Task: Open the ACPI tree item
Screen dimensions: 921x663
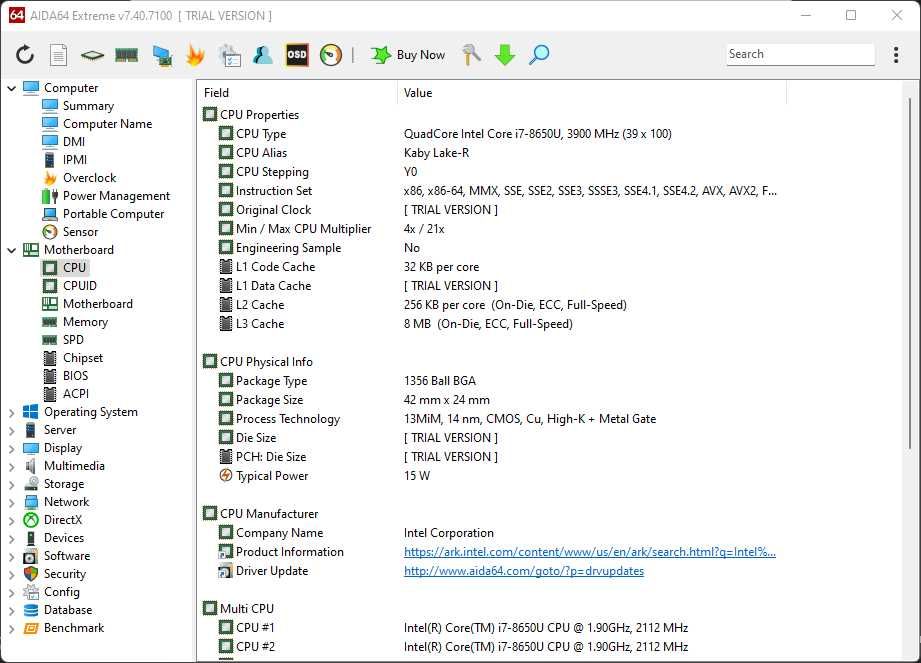Action: click(x=76, y=394)
